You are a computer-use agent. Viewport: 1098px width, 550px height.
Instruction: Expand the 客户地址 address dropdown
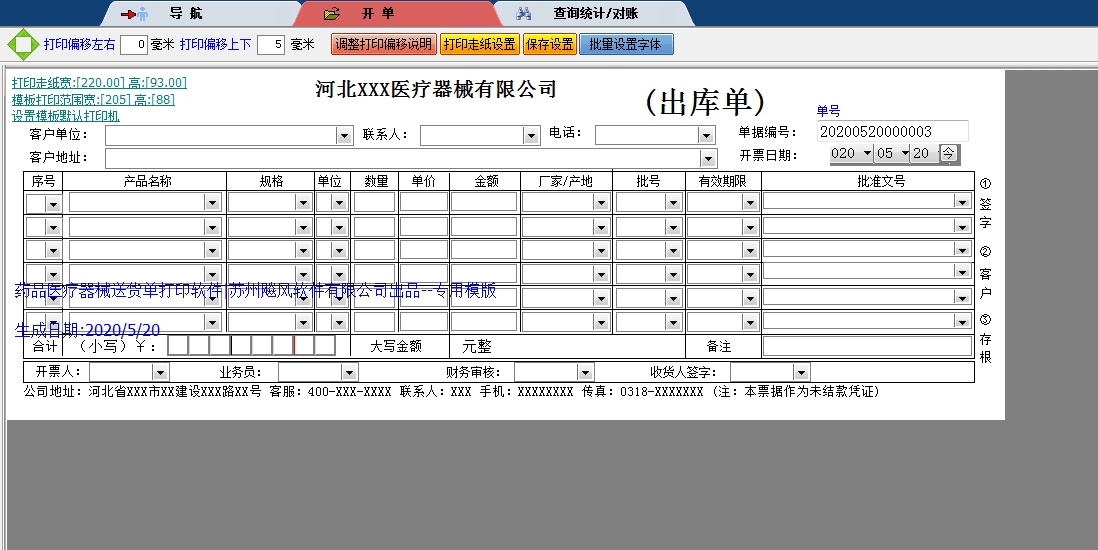(x=708, y=158)
